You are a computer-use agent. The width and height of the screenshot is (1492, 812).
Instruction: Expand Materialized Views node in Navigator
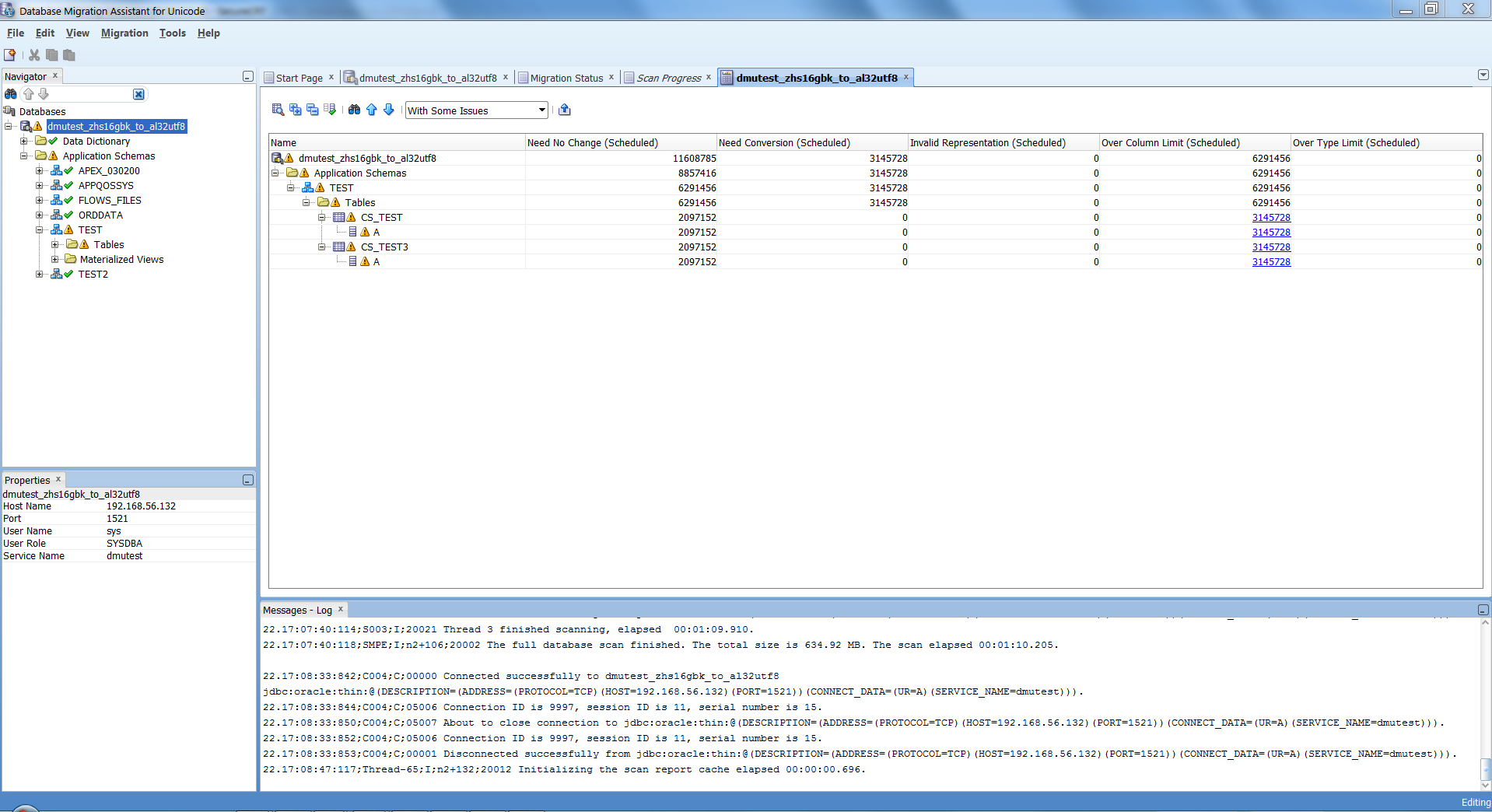point(55,259)
